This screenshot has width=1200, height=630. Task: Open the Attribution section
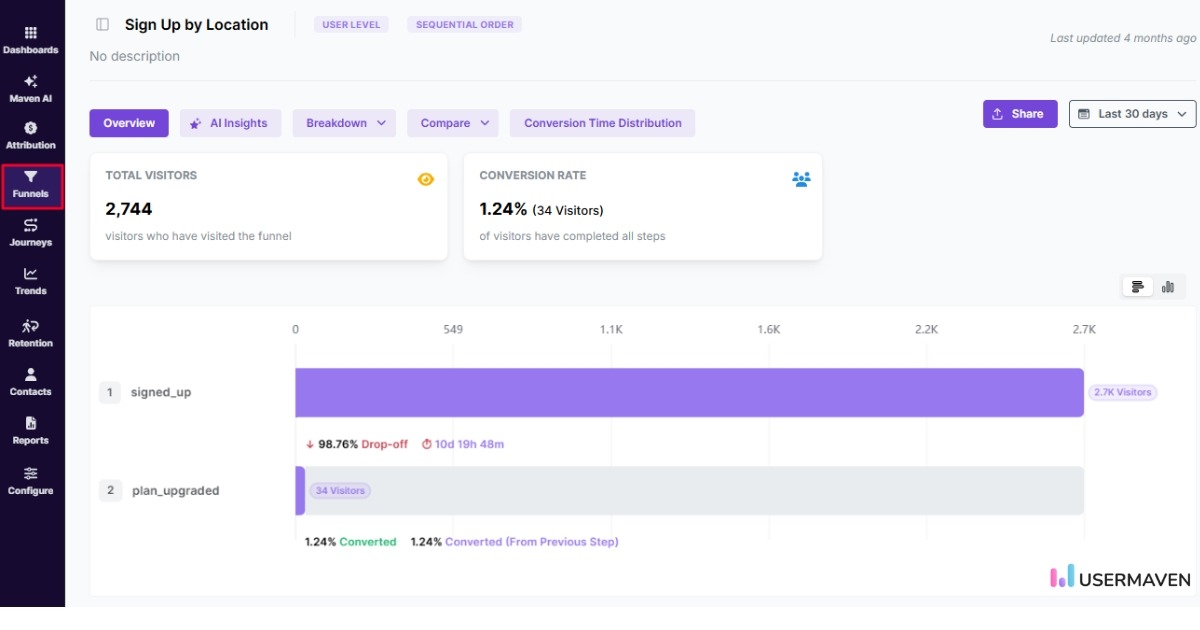pos(31,137)
